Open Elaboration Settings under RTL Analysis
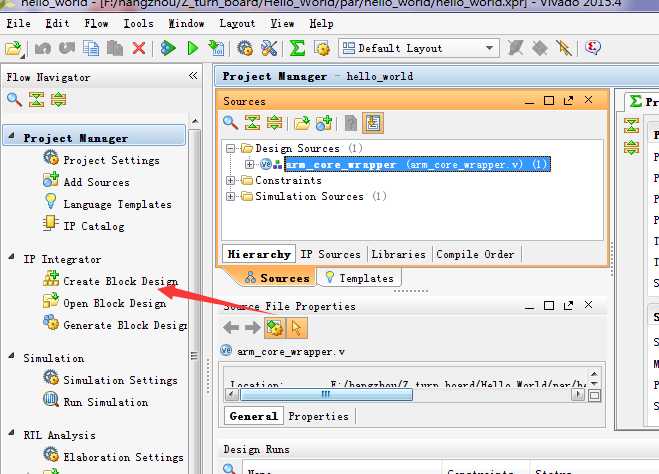This screenshot has width=659, height=474. (x=113, y=457)
